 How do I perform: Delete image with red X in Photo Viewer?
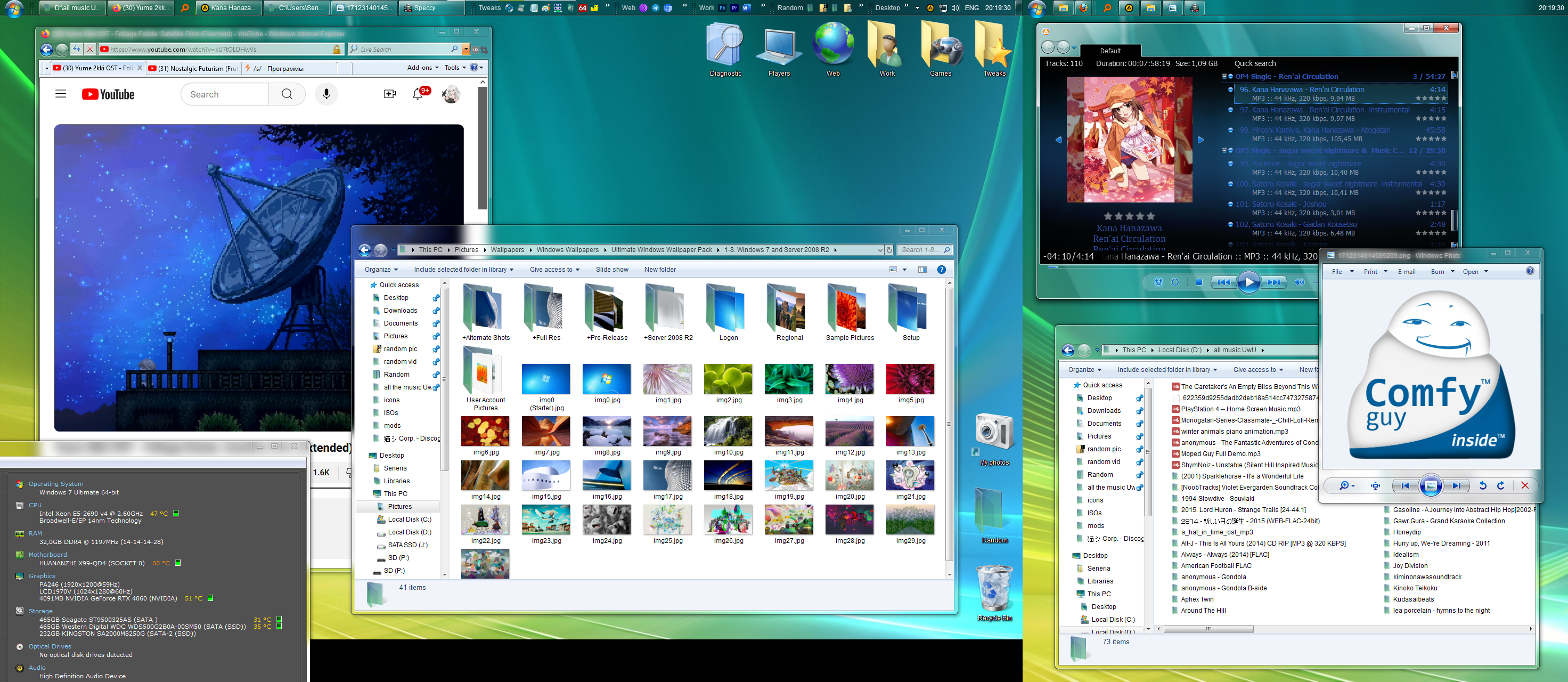tap(1525, 485)
